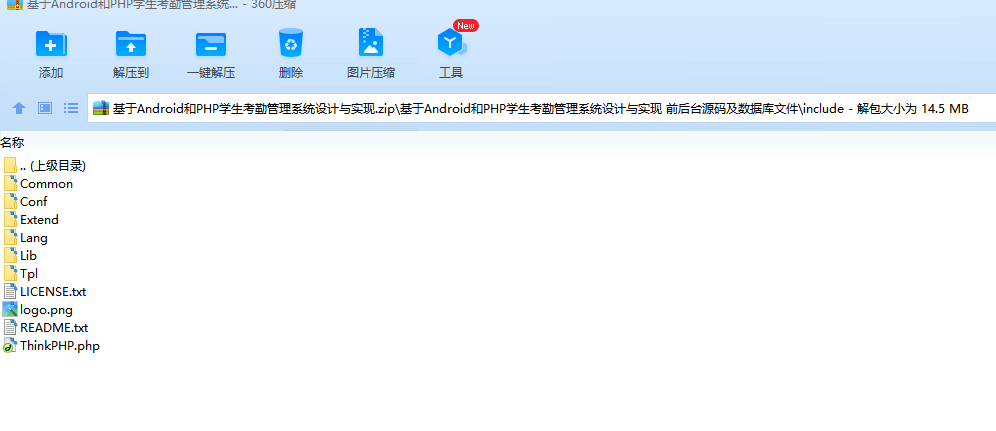Screen dimensions: 996x431
Task: Click the logo.png image file icon
Action: (10, 310)
